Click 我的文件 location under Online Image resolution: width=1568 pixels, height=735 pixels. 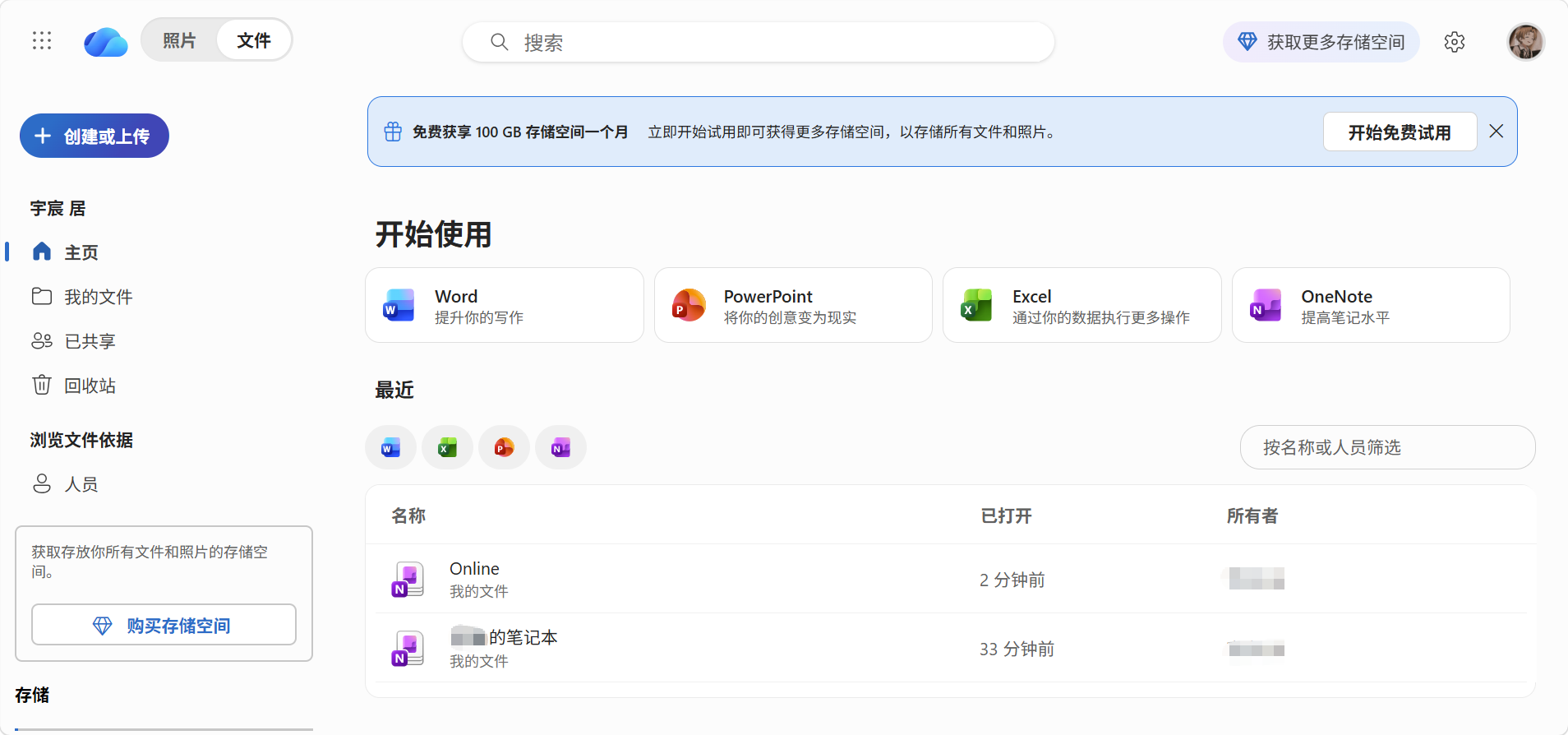479,591
